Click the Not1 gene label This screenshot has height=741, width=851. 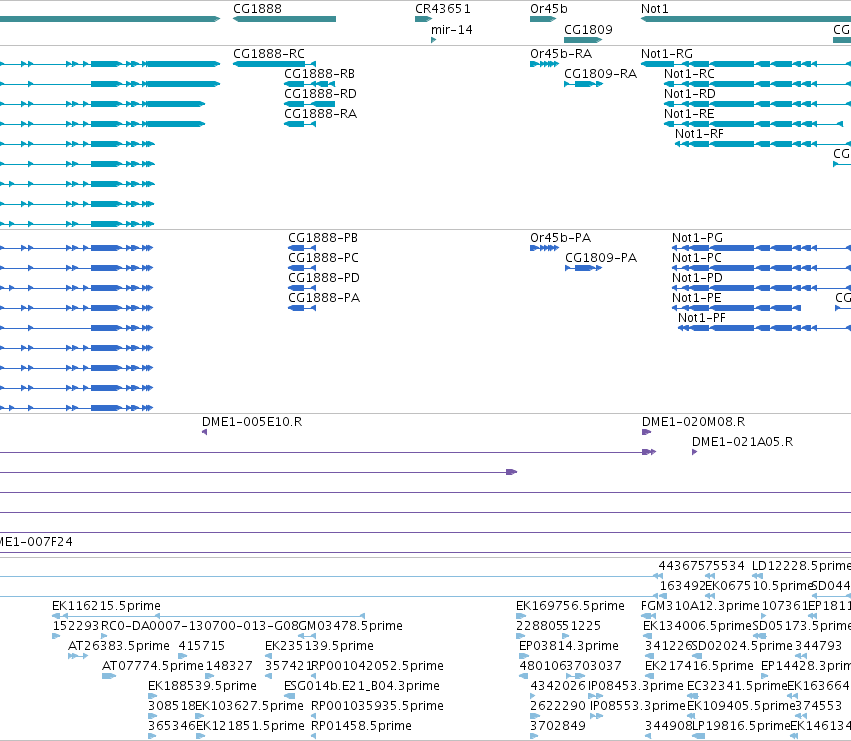point(655,9)
